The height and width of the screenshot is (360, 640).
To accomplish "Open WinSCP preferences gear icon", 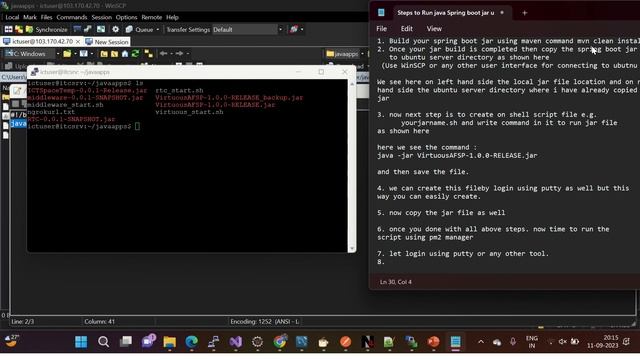I will point(116,29).
